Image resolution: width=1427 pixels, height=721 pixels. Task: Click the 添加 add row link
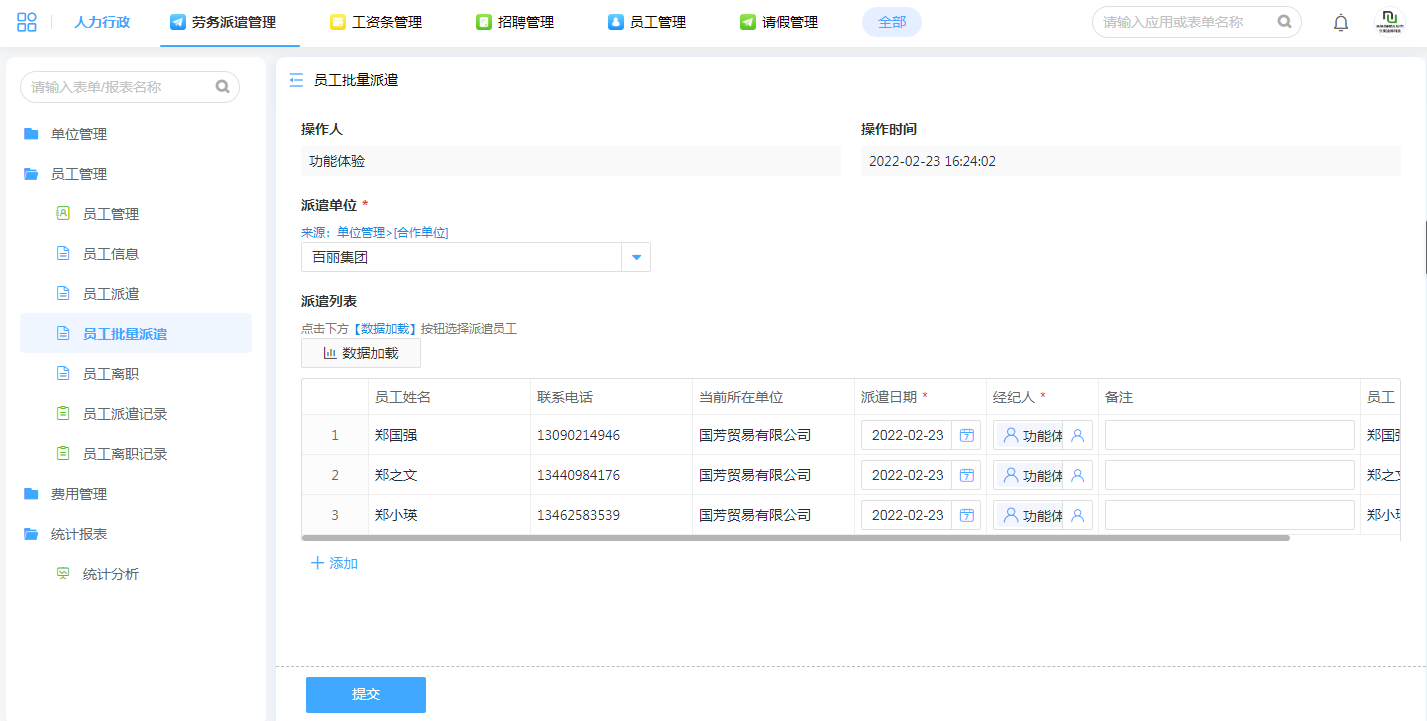pyautogui.click(x=334, y=563)
